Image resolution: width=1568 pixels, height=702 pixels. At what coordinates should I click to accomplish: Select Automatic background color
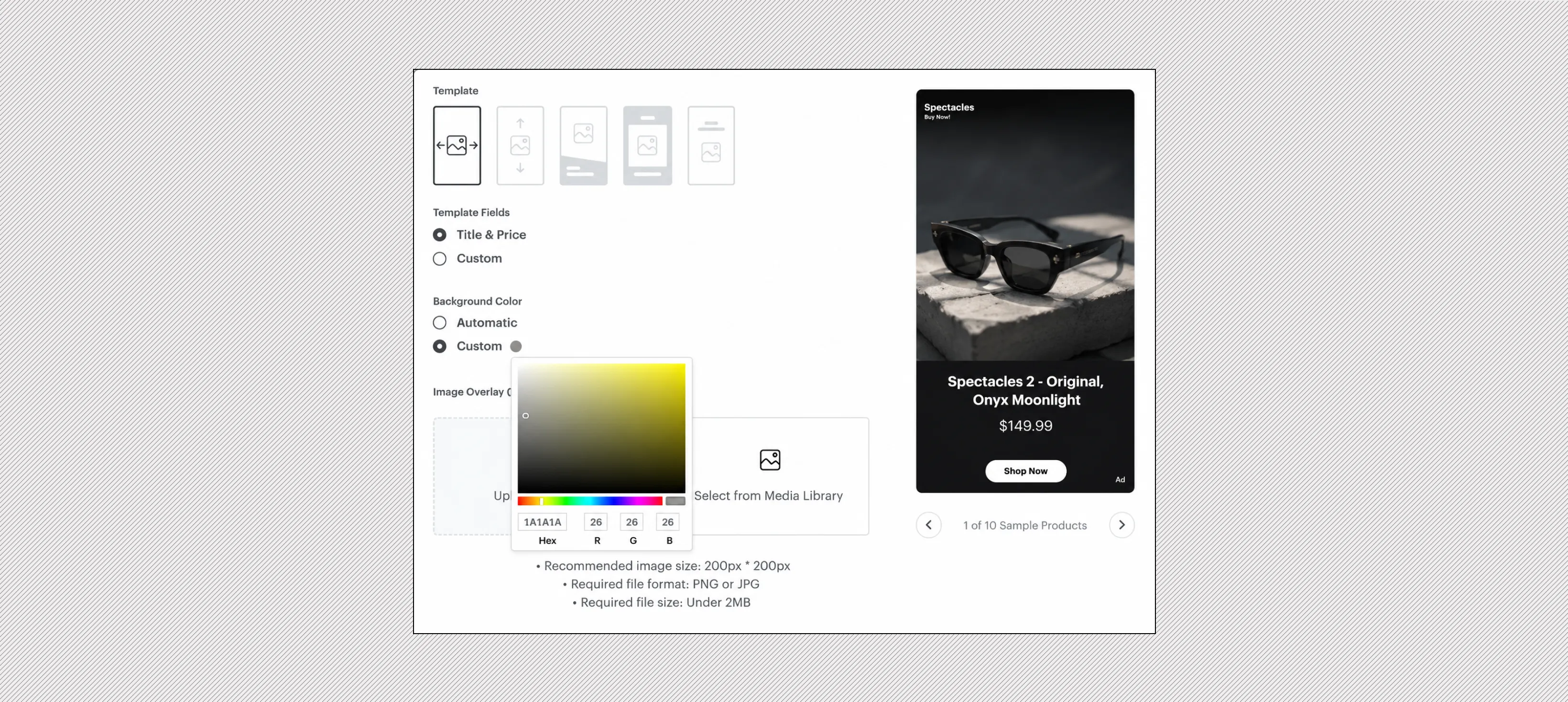coord(439,323)
